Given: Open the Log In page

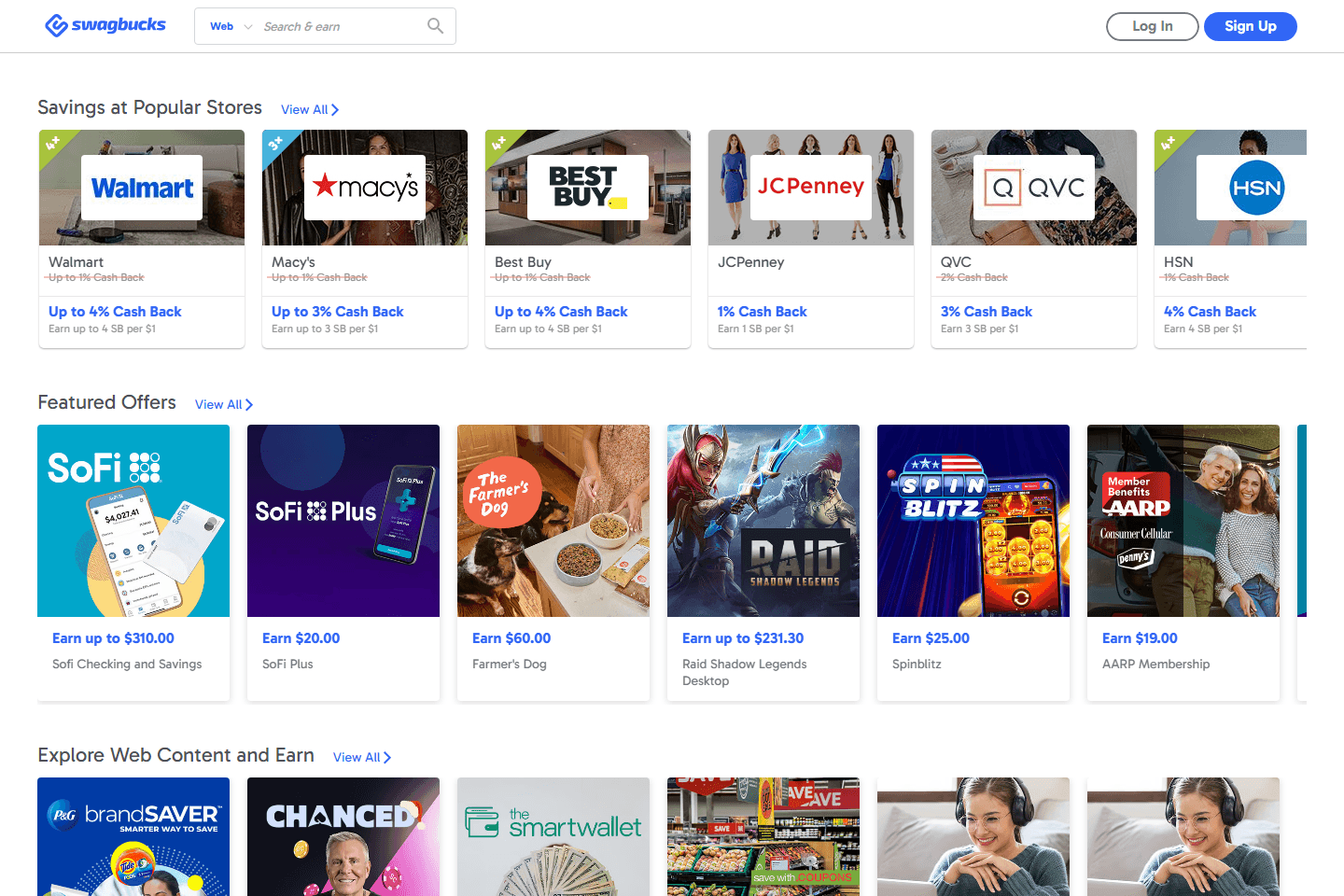Looking at the screenshot, I should coord(1153,26).
